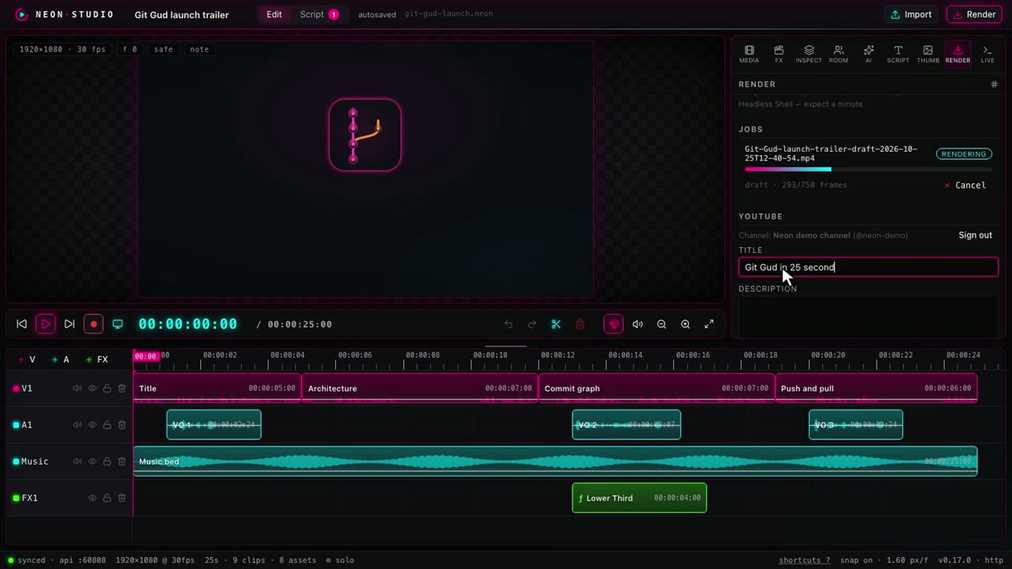
Task: Click the render job progress bar
Action: (868, 169)
